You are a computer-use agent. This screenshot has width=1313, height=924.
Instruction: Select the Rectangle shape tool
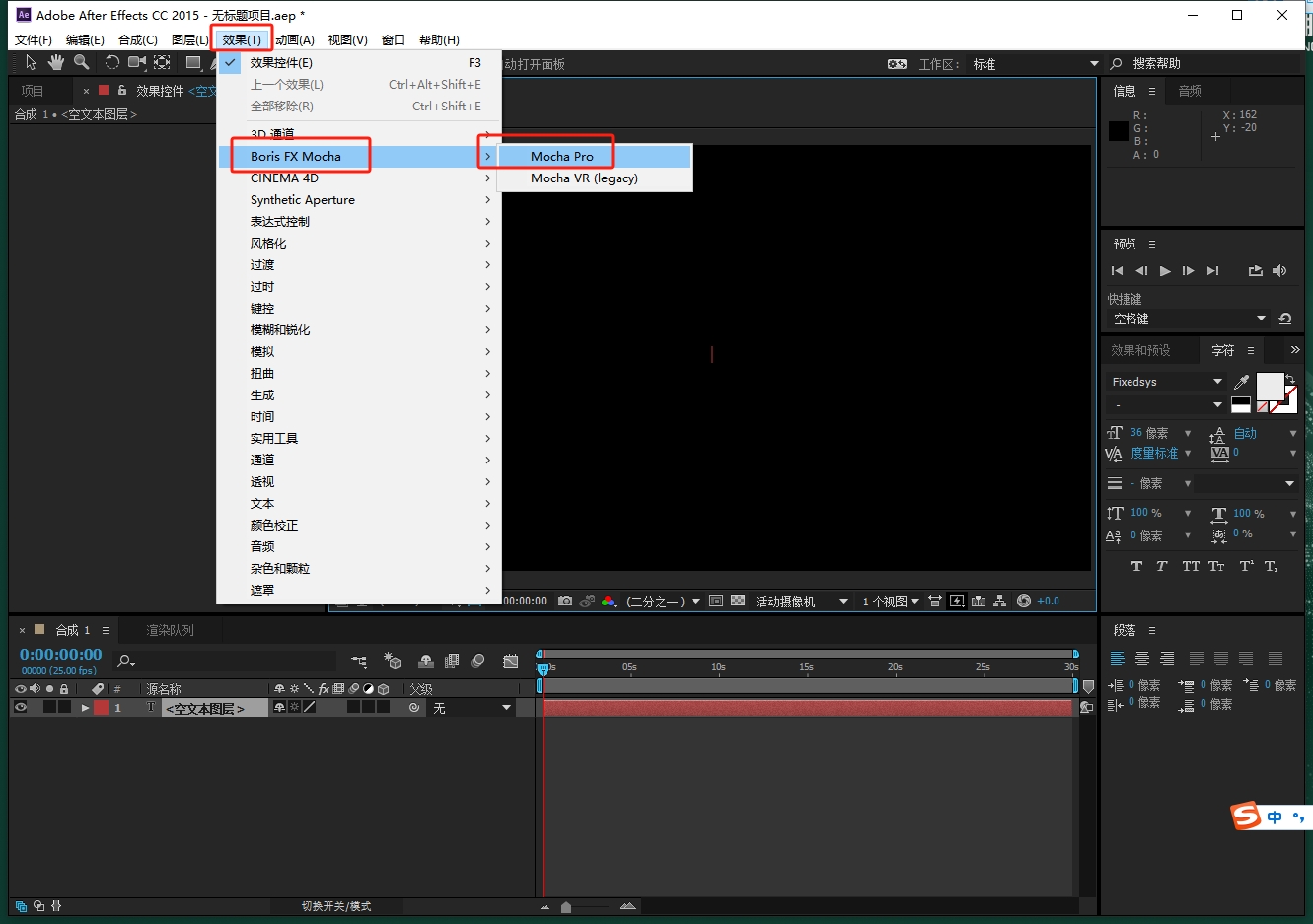tap(193, 62)
